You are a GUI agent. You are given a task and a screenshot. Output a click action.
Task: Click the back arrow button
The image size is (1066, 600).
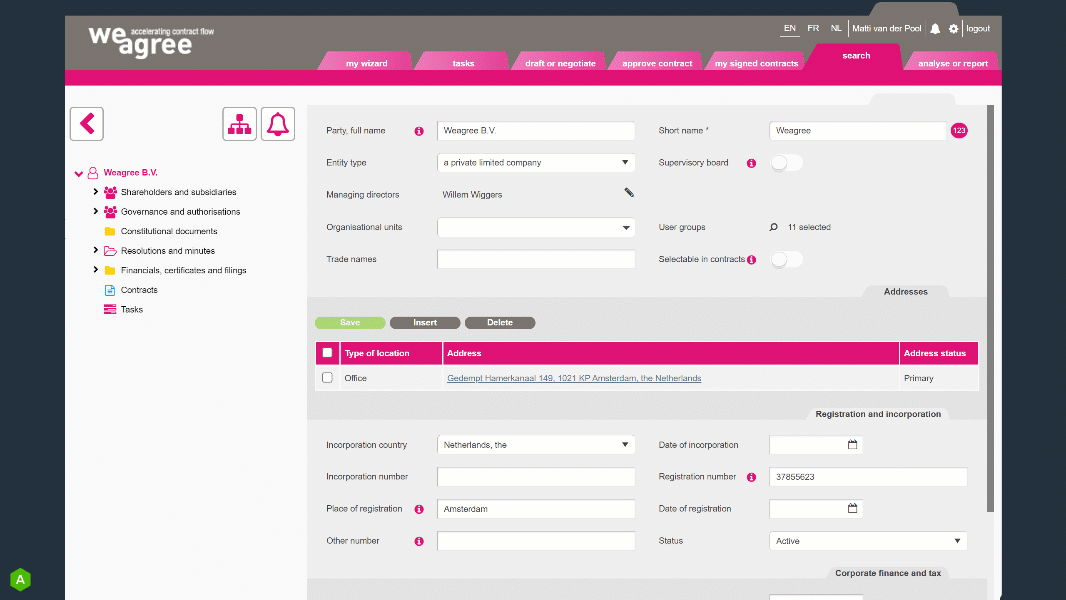pos(86,124)
